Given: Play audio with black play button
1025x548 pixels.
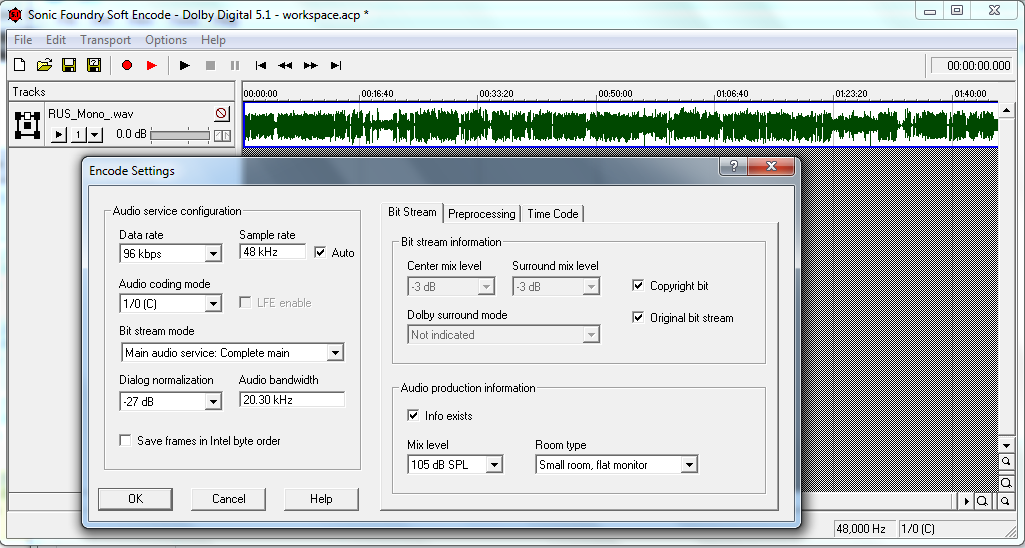Looking at the screenshot, I should click(184, 65).
